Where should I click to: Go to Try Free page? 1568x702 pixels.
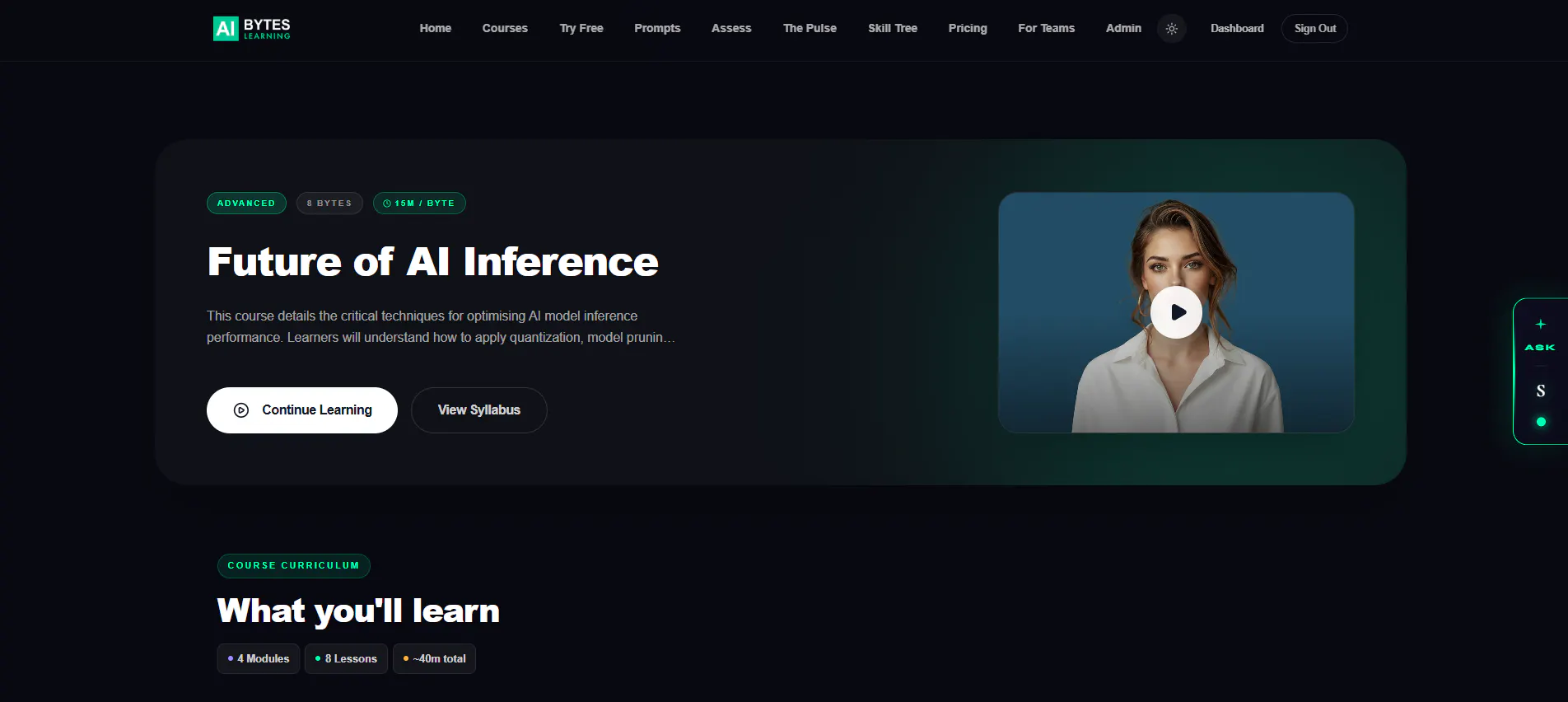[581, 28]
